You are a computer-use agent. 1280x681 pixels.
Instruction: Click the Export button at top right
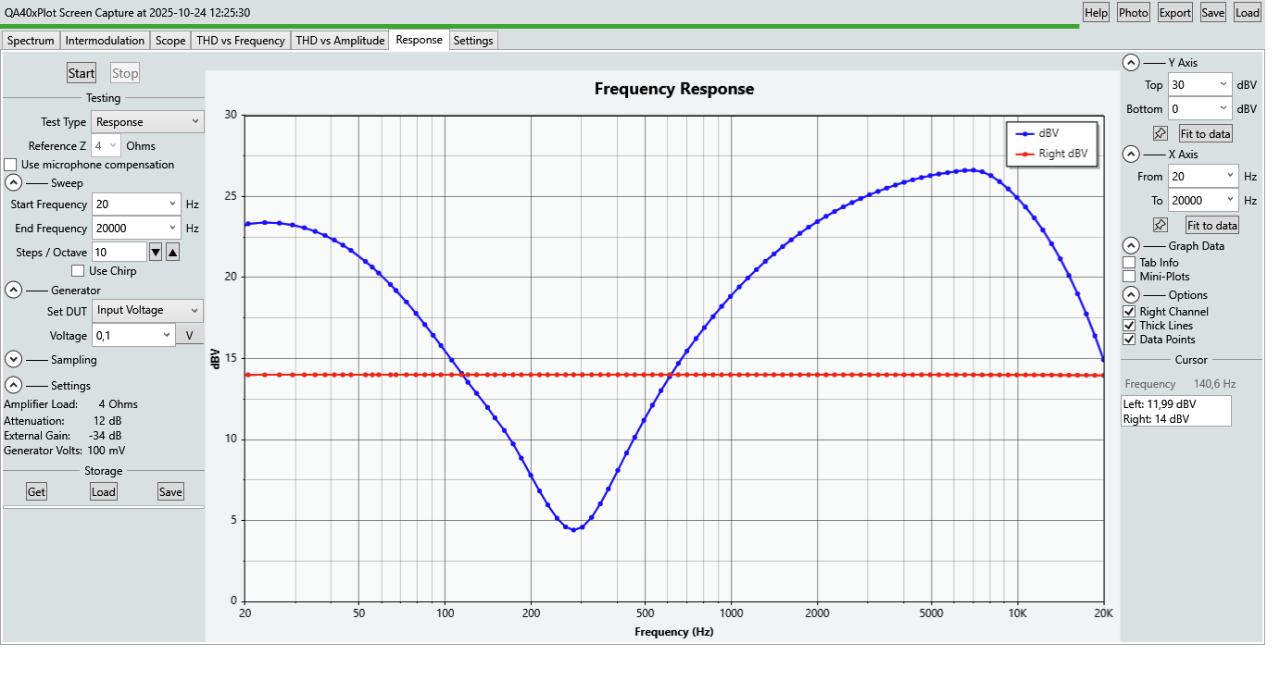[x=1175, y=13]
